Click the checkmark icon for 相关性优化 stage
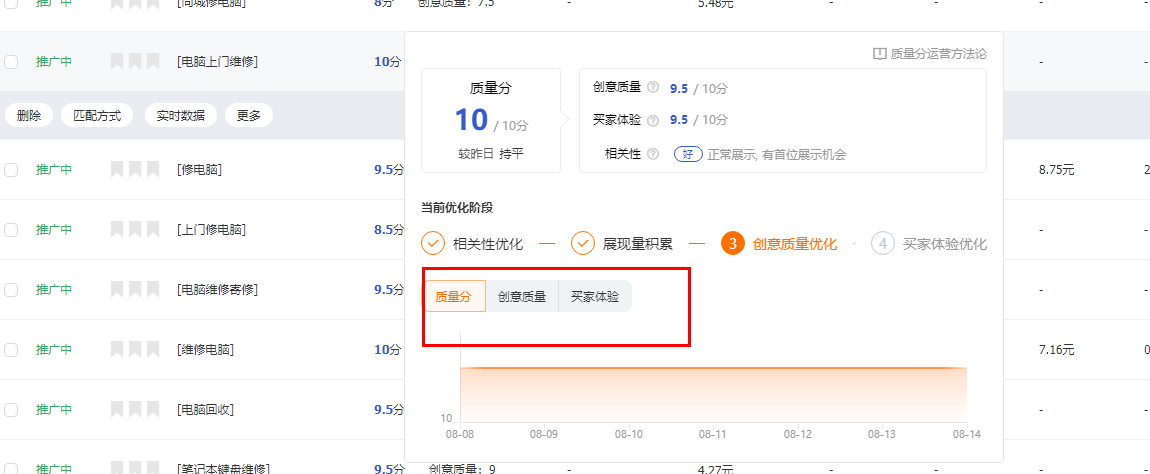 tap(433, 243)
